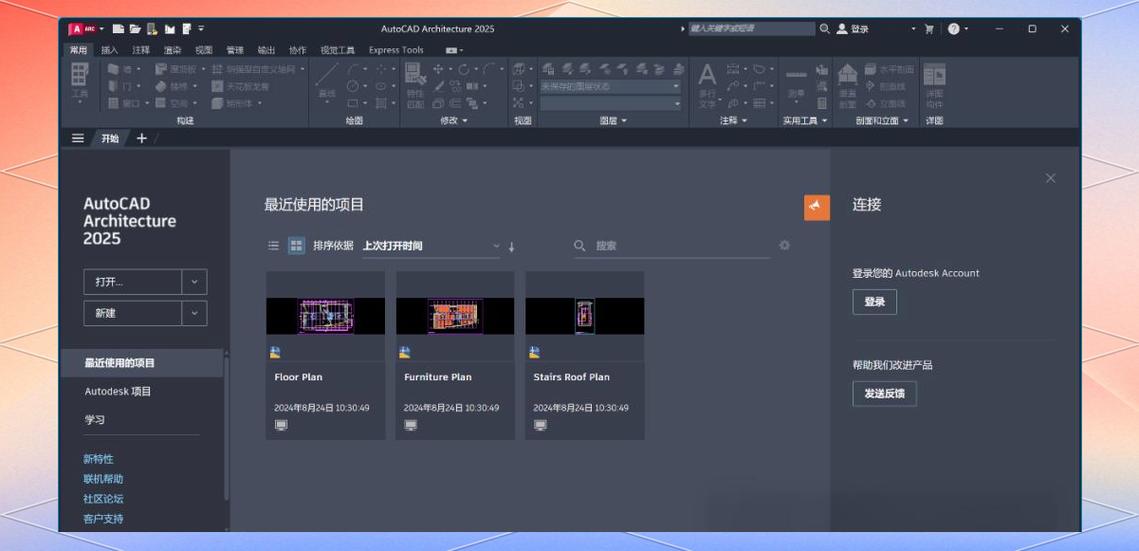
Task: Click the 发送反馈 feedback button
Action: click(x=884, y=393)
